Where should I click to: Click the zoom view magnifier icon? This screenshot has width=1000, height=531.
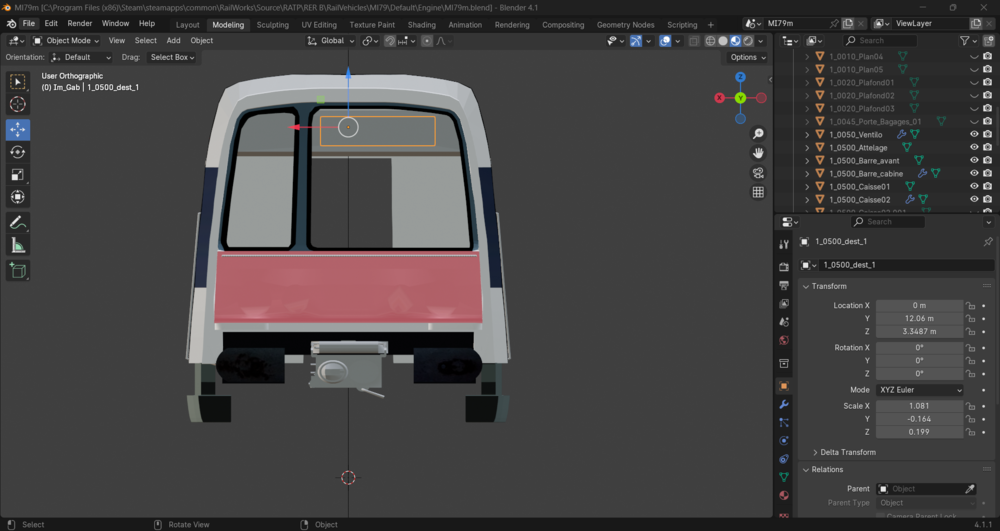point(758,134)
